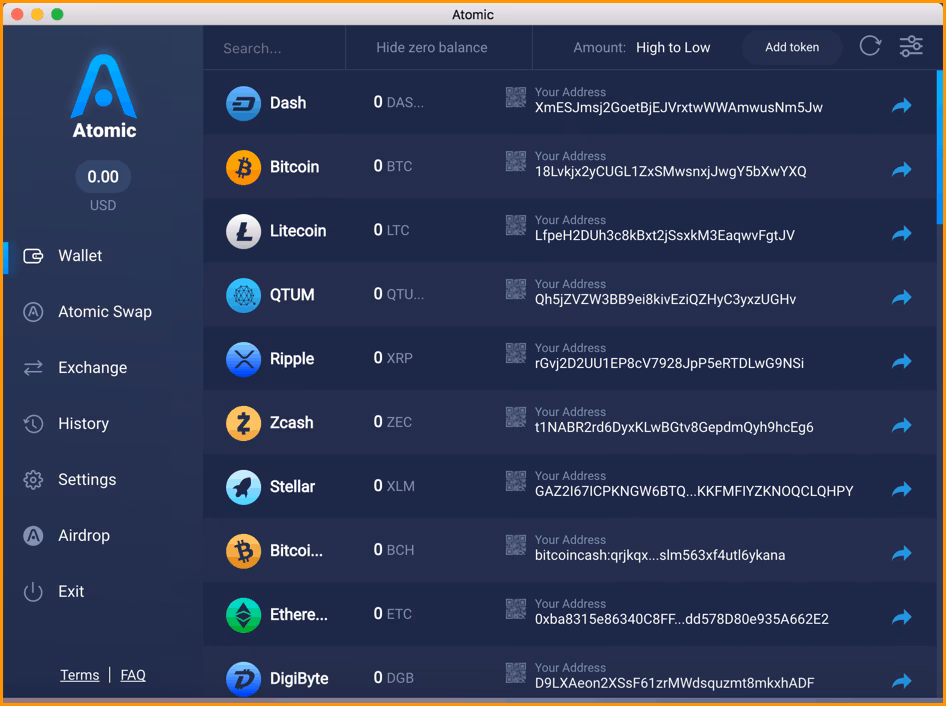946x706 pixels.
Task: Switch to the Atomic Swap section
Action: 103,311
